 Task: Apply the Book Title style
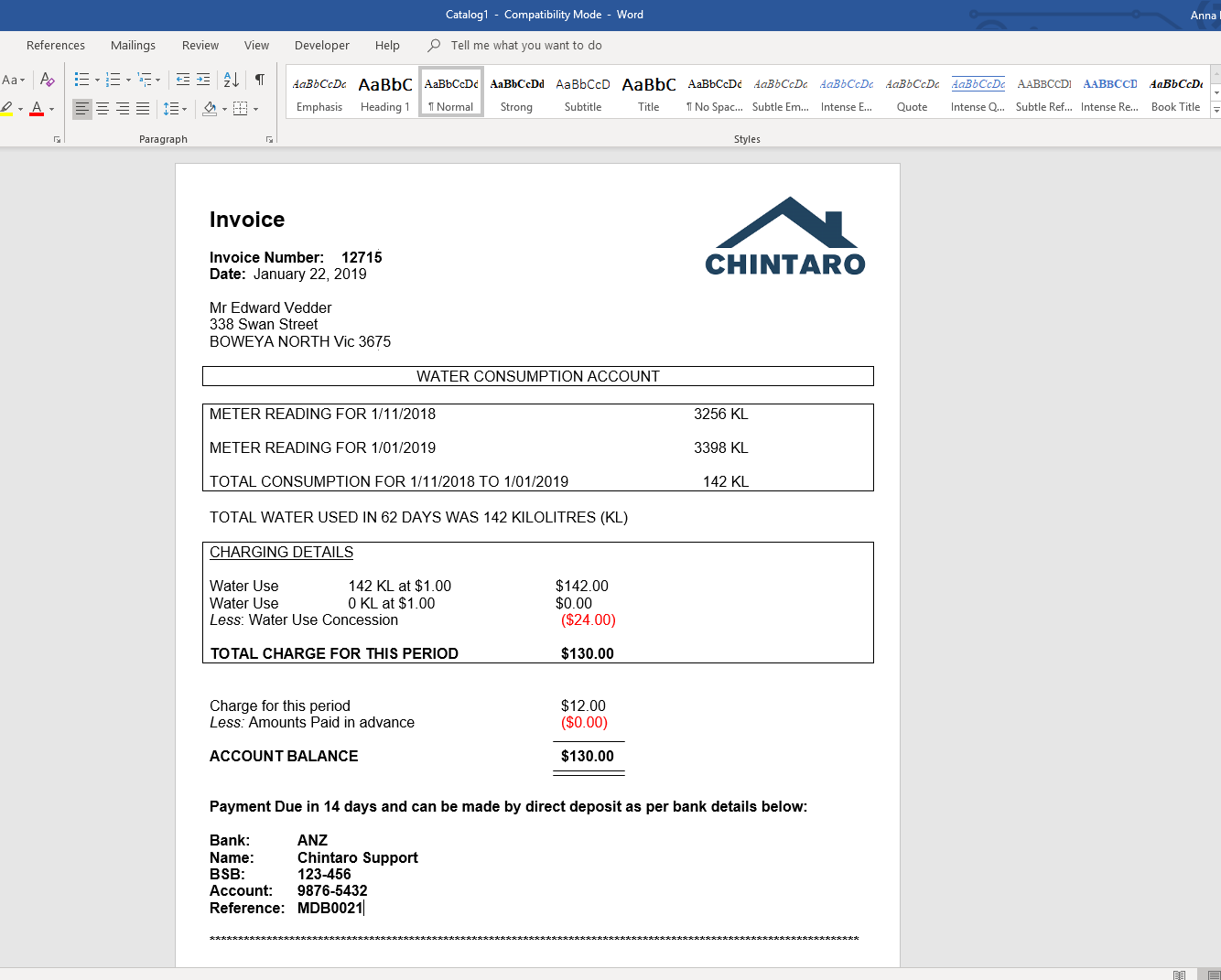click(x=1176, y=92)
